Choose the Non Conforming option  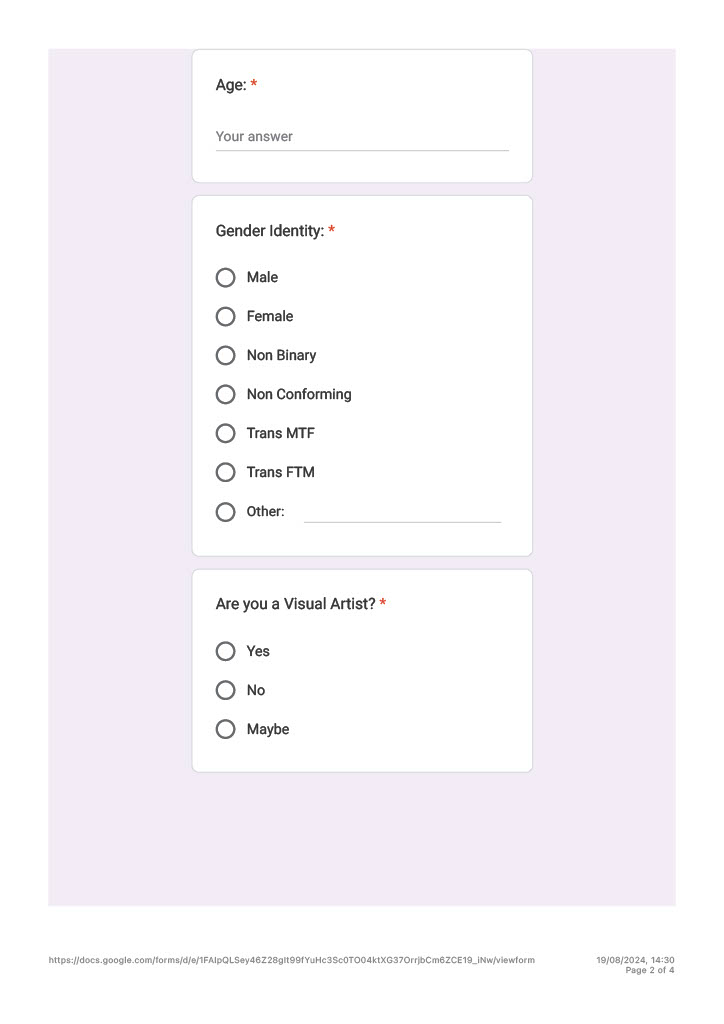(225, 394)
